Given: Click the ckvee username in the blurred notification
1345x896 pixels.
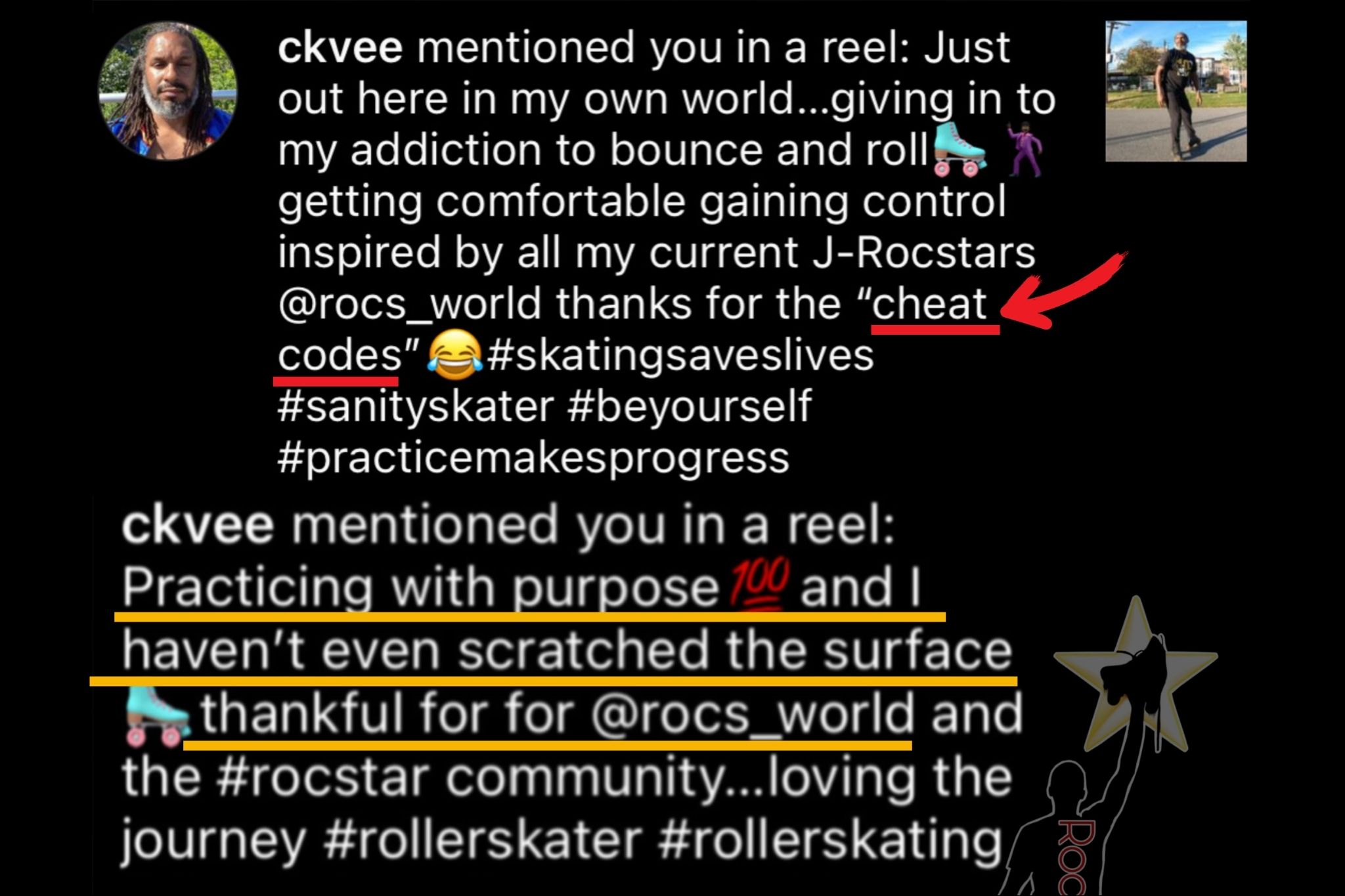Looking at the screenshot, I should click(198, 525).
